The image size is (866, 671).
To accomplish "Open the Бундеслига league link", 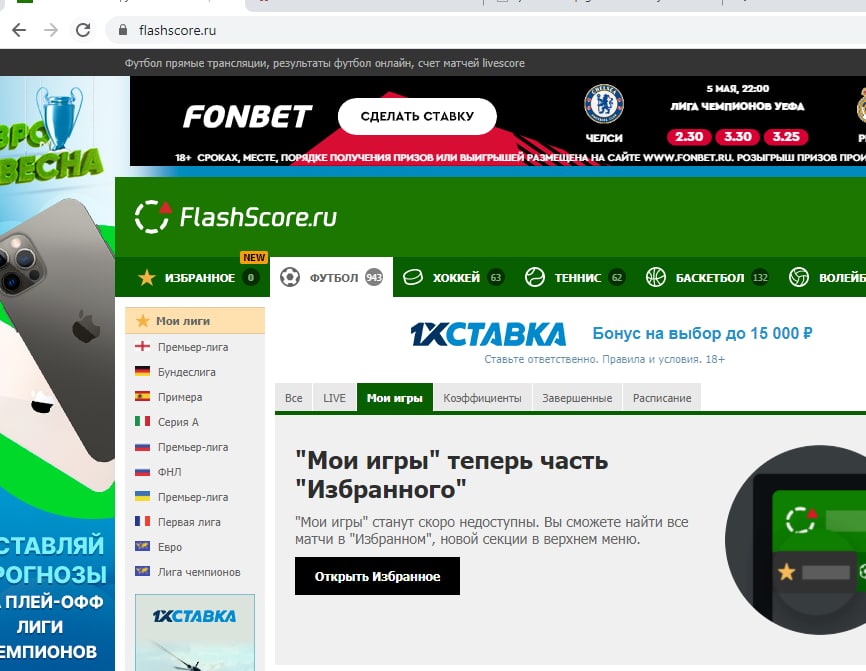I will click(187, 372).
